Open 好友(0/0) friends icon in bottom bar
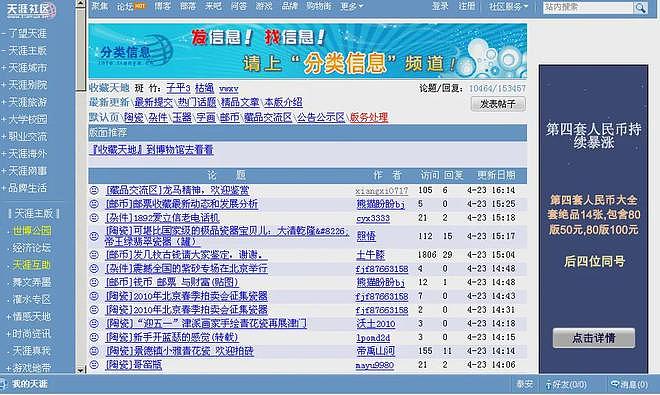Viewport: 660px width, 395px height. point(549,384)
